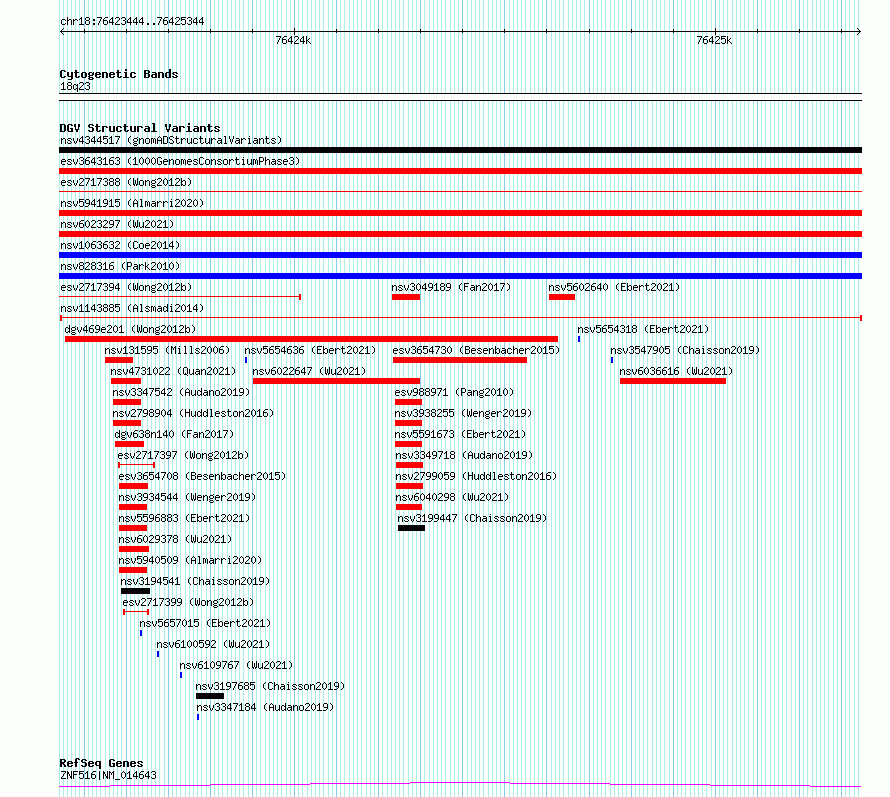Image resolution: width=890 pixels, height=797 pixels.
Task: Click nsv5657015 (Ebert2021) label
Action: pyautogui.click(x=205, y=623)
